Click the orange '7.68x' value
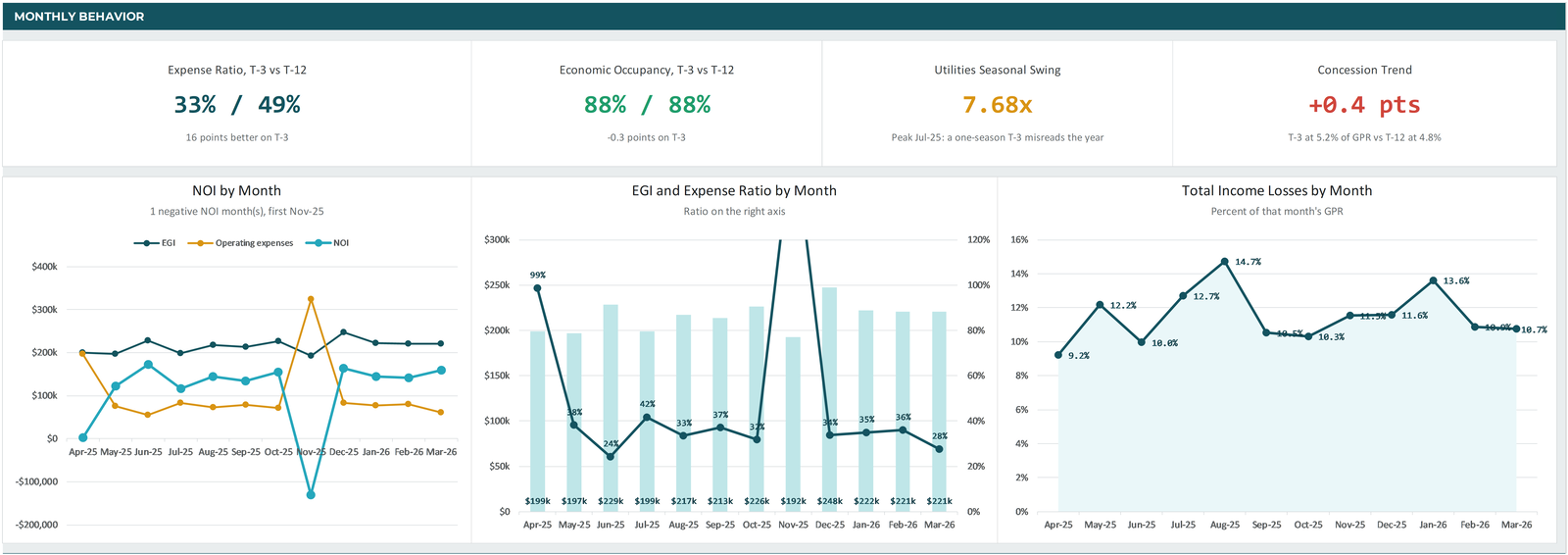Screen dimensions: 1568x555 pyautogui.click(x=998, y=105)
